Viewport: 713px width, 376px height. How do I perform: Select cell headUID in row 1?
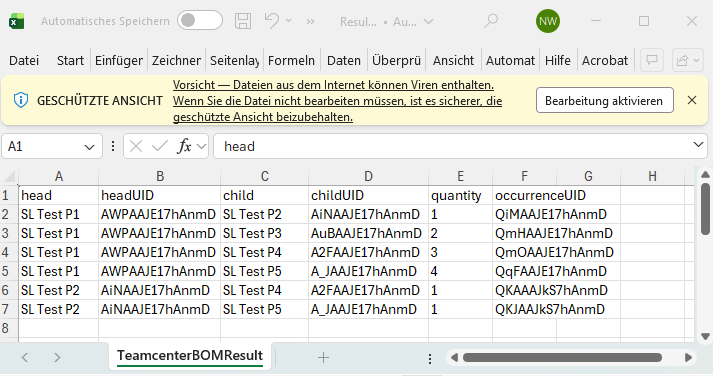160,196
